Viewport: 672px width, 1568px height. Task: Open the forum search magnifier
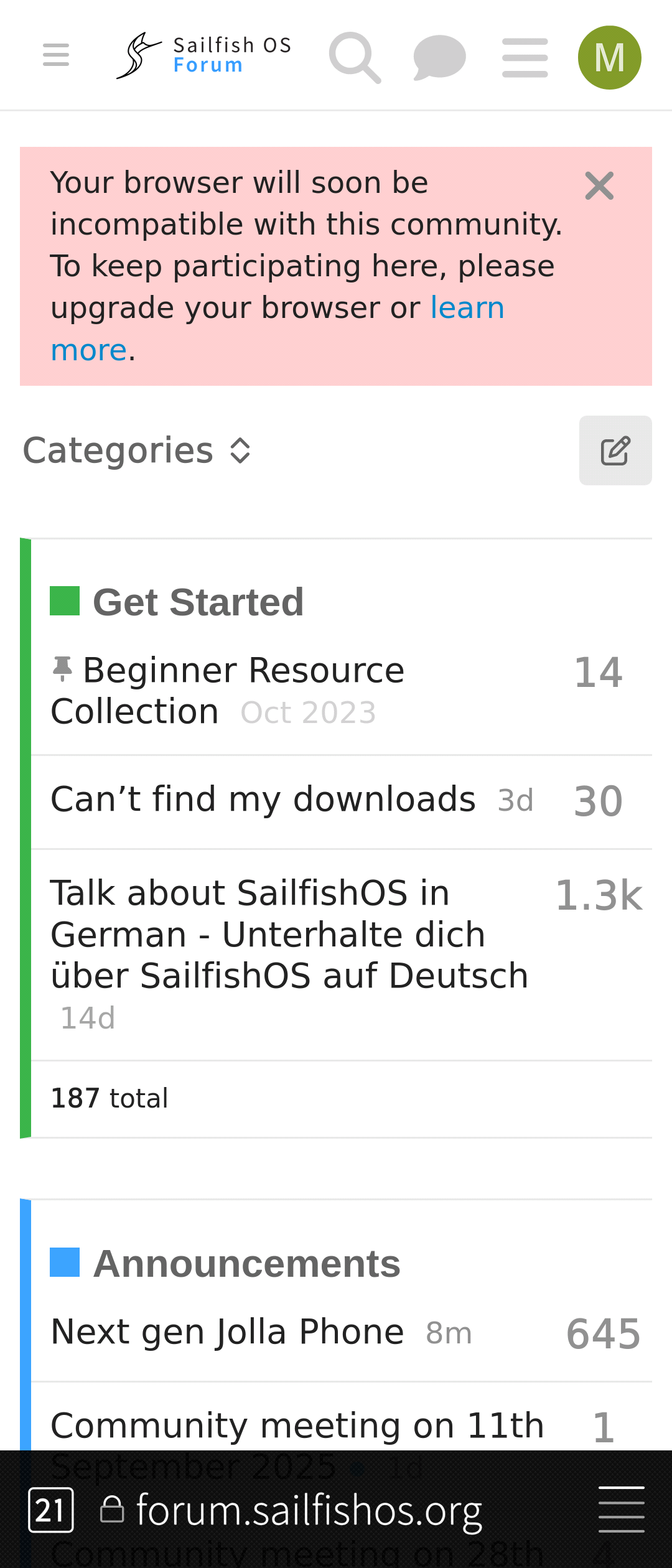click(x=355, y=57)
